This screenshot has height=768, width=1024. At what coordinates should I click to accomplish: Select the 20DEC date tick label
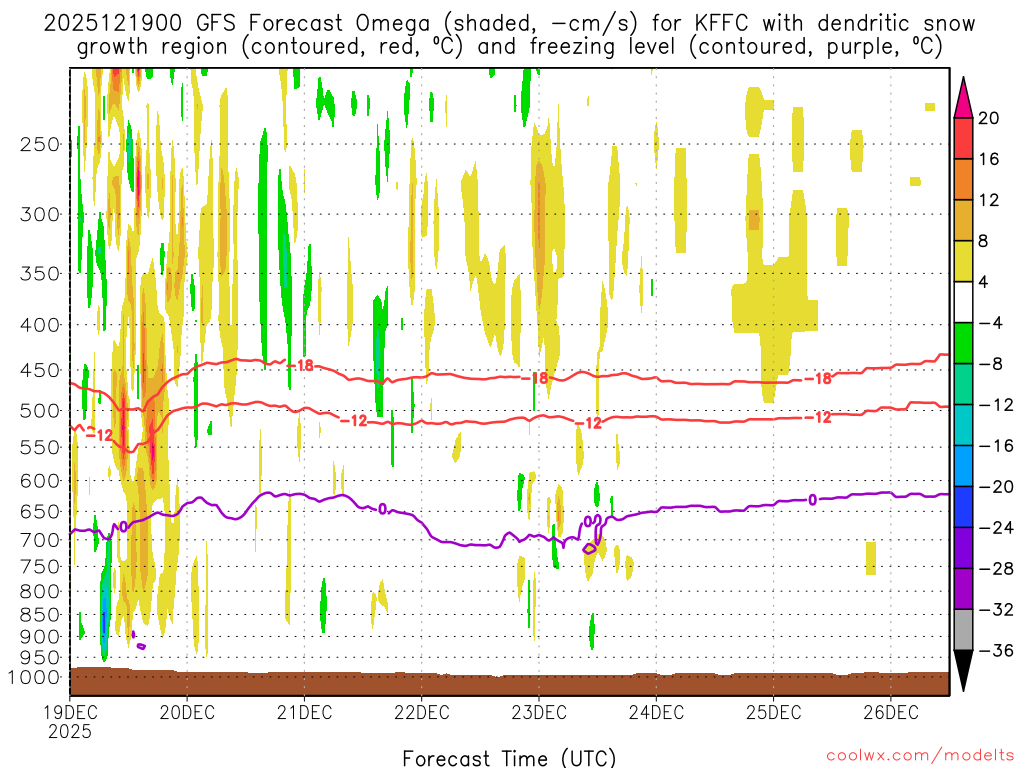[187, 712]
